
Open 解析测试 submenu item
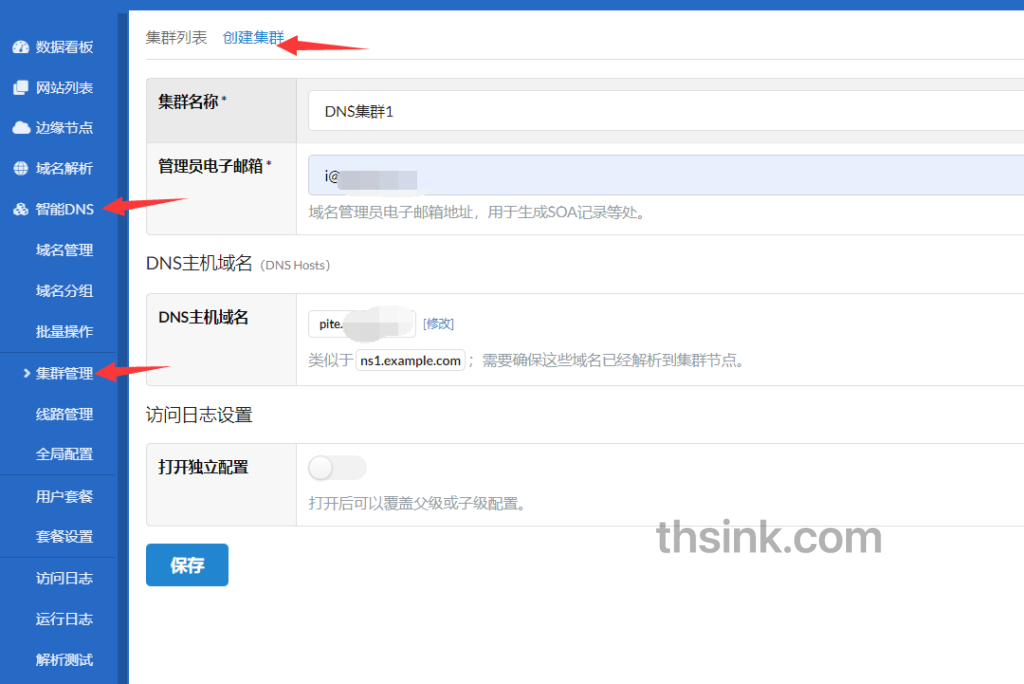click(64, 660)
